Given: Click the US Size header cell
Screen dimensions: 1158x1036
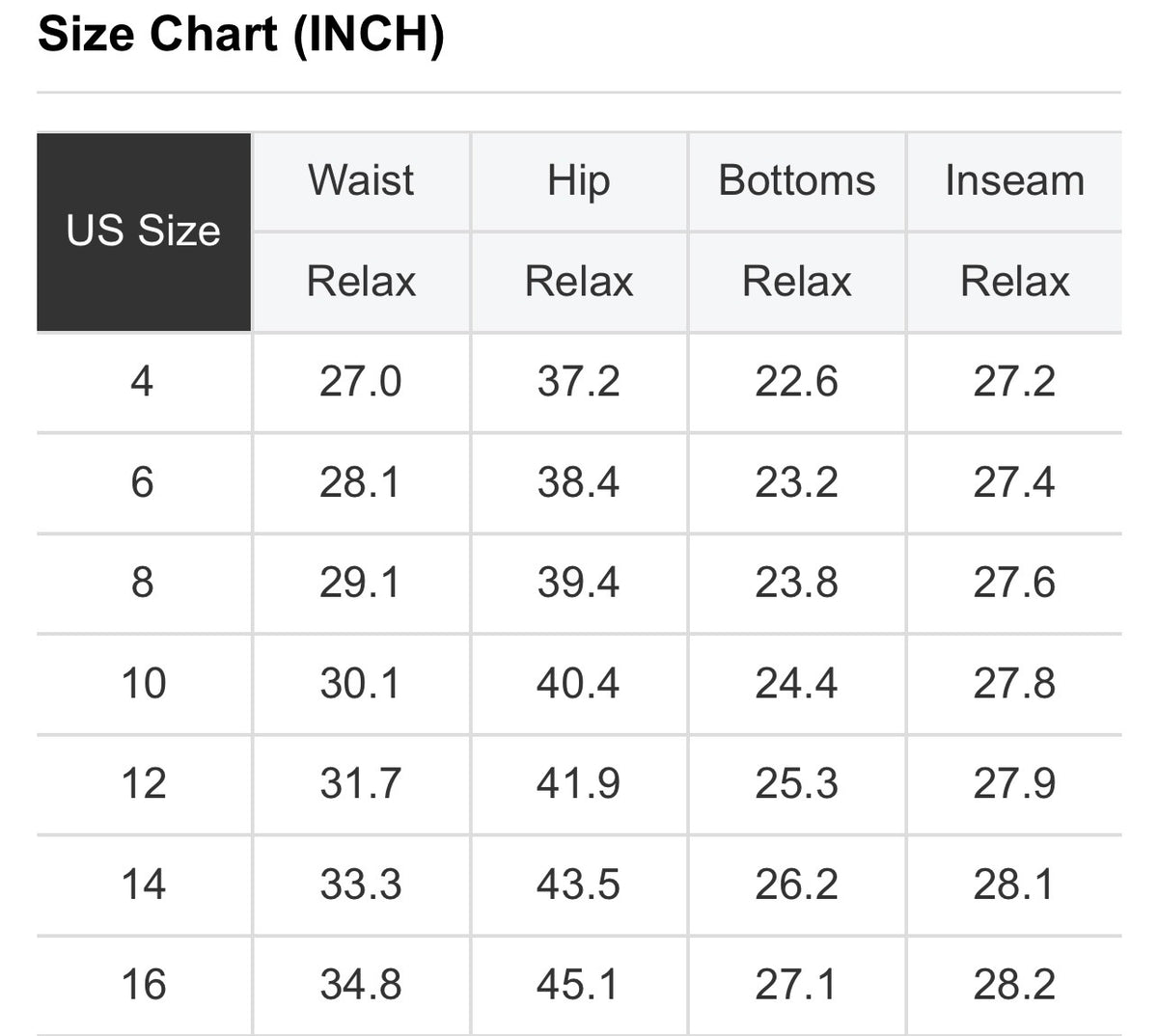Looking at the screenshot, I should pyautogui.click(x=144, y=232).
